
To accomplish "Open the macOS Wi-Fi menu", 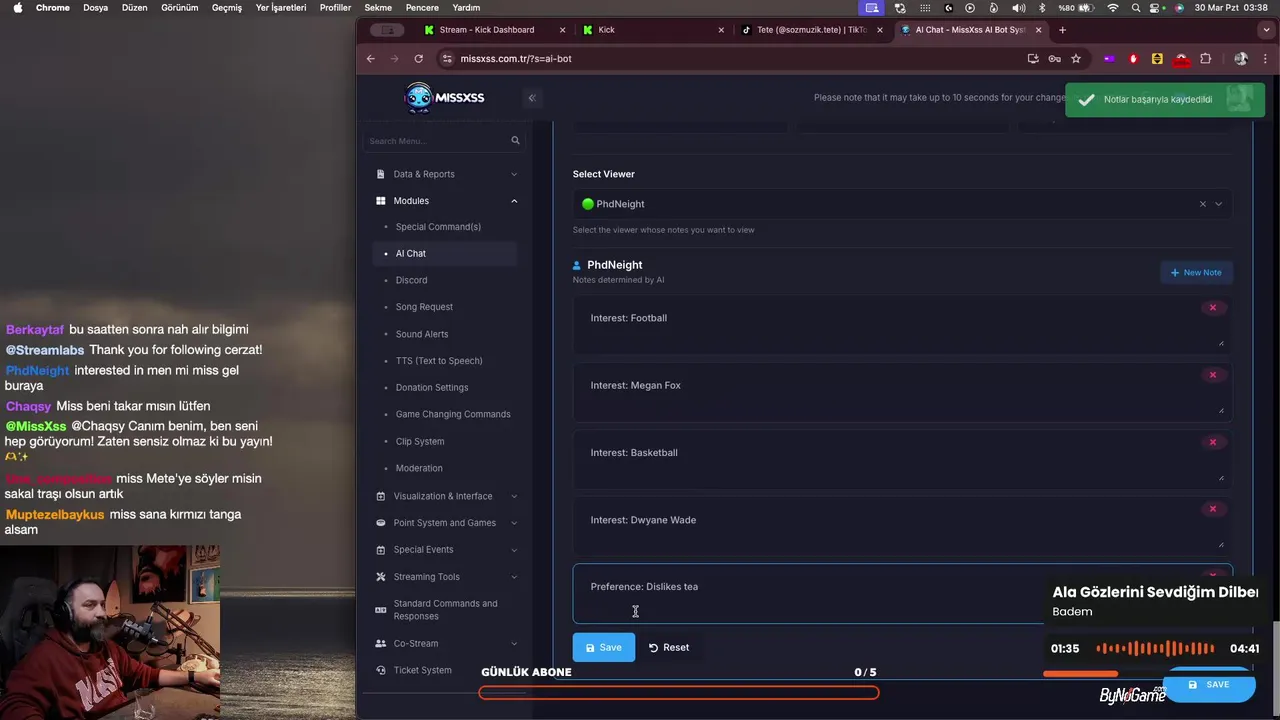I will click(1112, 8).
